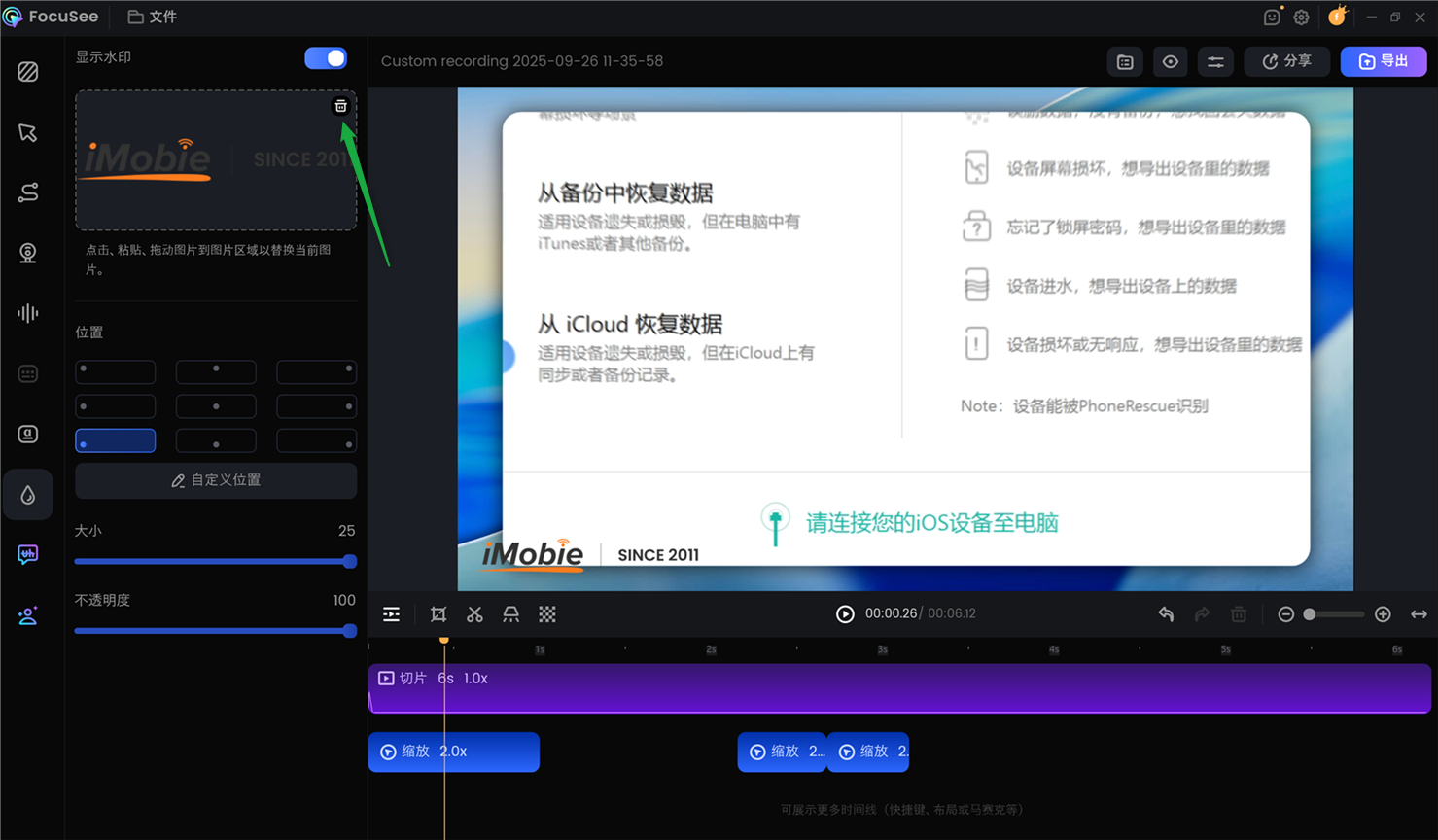Click the mosaic grid tool icon
The image size is (1438, 840).
(x=547, y=614)
